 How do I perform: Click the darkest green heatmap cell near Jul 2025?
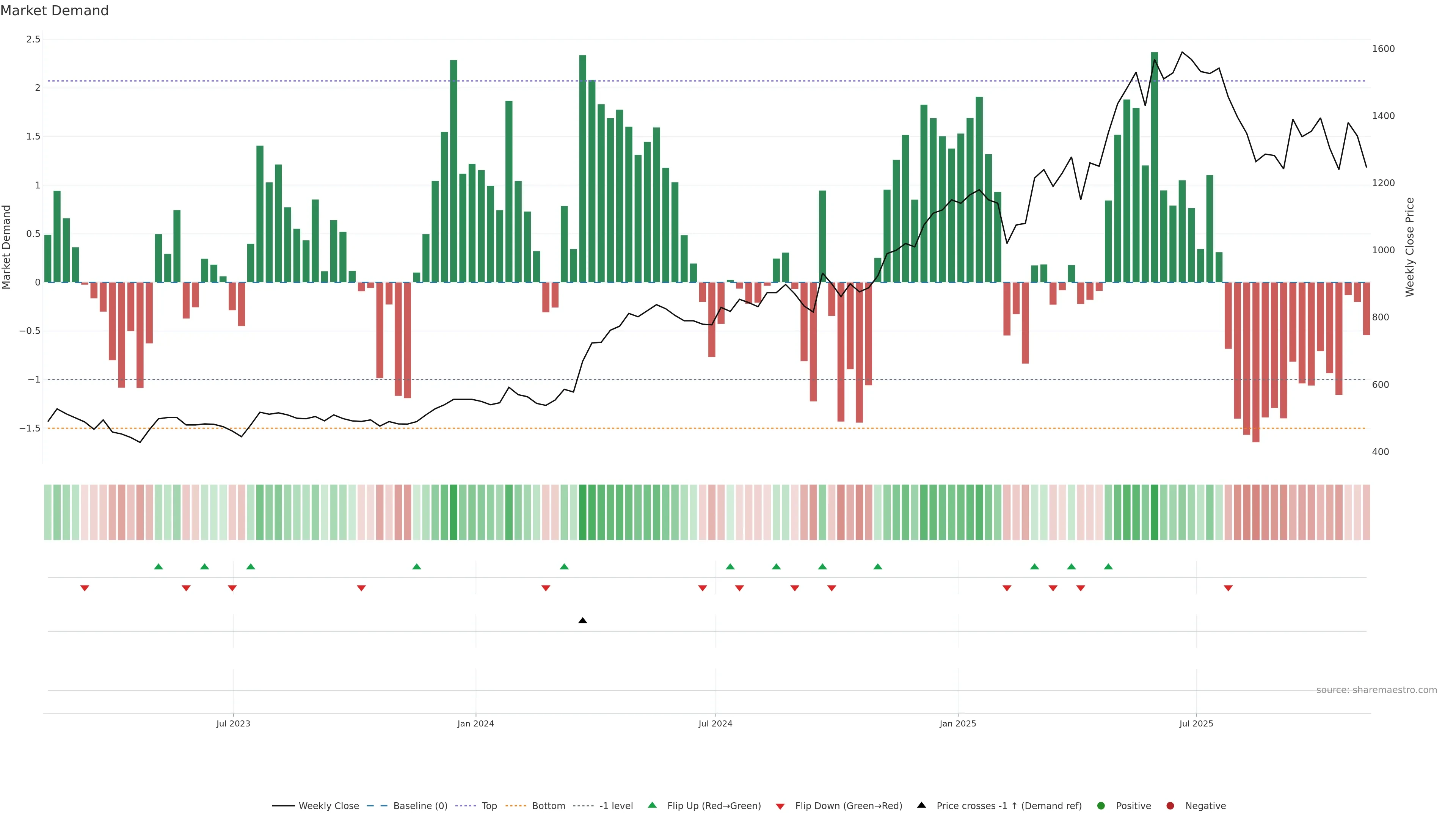click(x=1154, y=512)
